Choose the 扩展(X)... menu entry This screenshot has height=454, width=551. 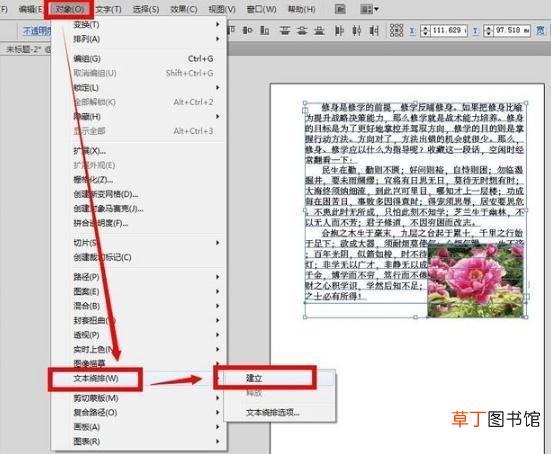pyautogui.click(x=139, y=151)
